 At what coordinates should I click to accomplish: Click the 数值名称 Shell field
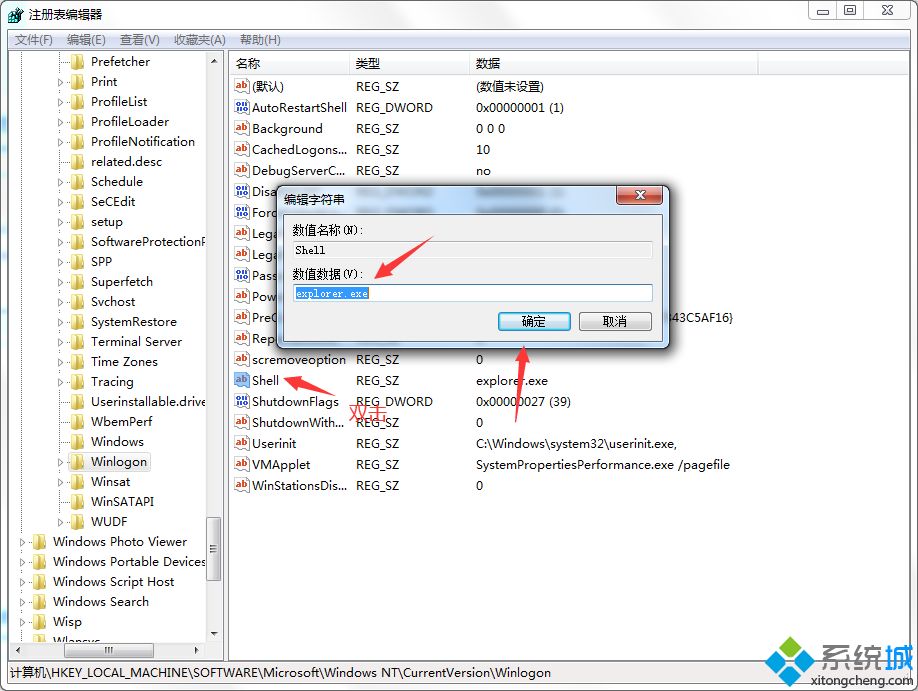(472, 250)
